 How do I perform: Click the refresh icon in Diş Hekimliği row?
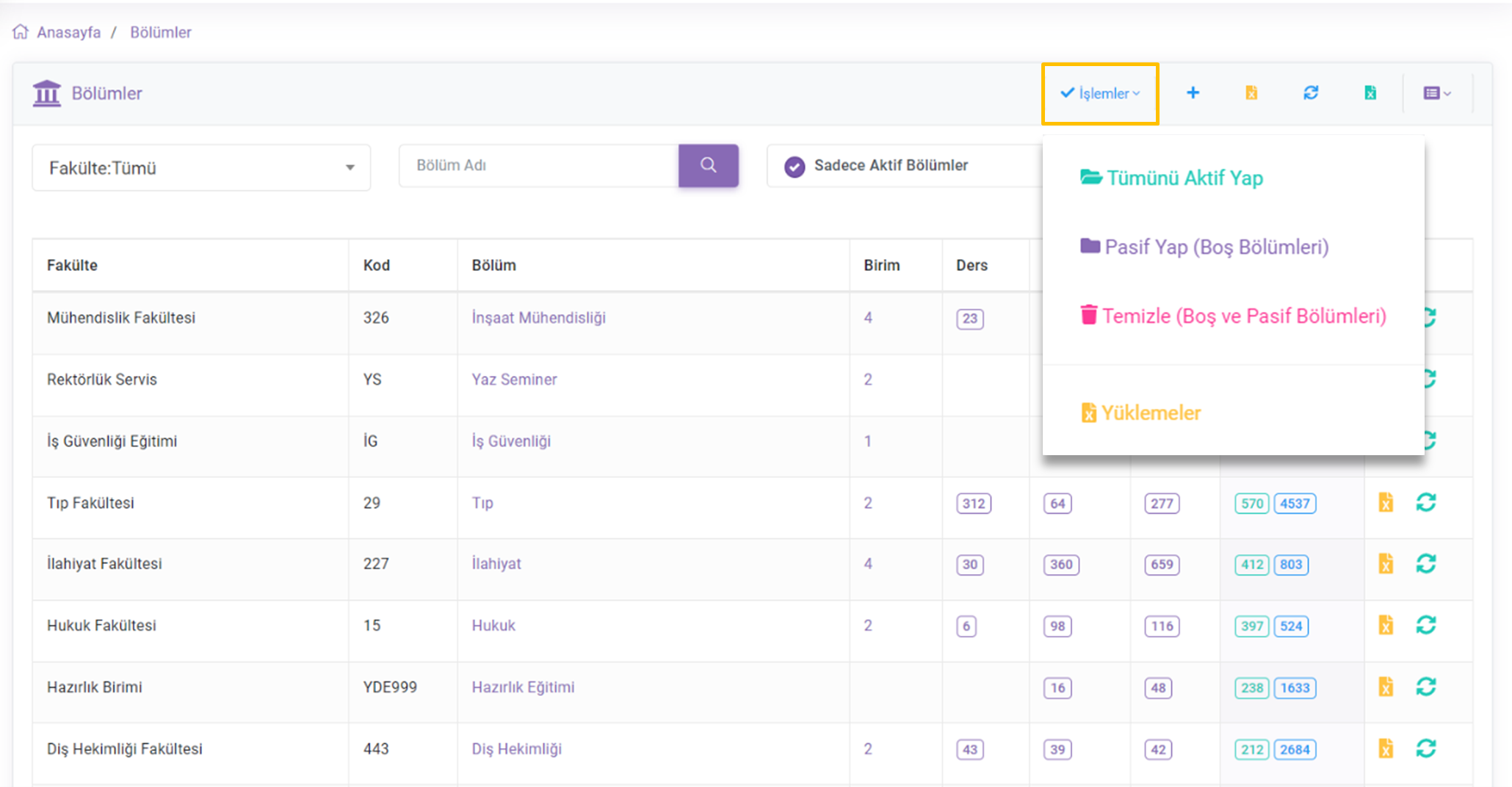coord(1426,748)
